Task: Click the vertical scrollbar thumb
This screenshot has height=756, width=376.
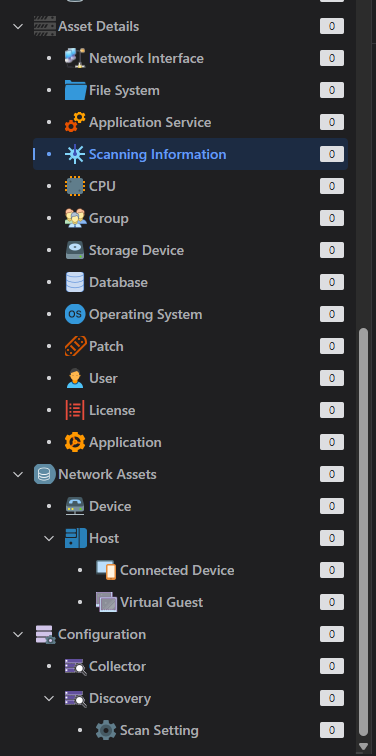Action: click(363, 533)
